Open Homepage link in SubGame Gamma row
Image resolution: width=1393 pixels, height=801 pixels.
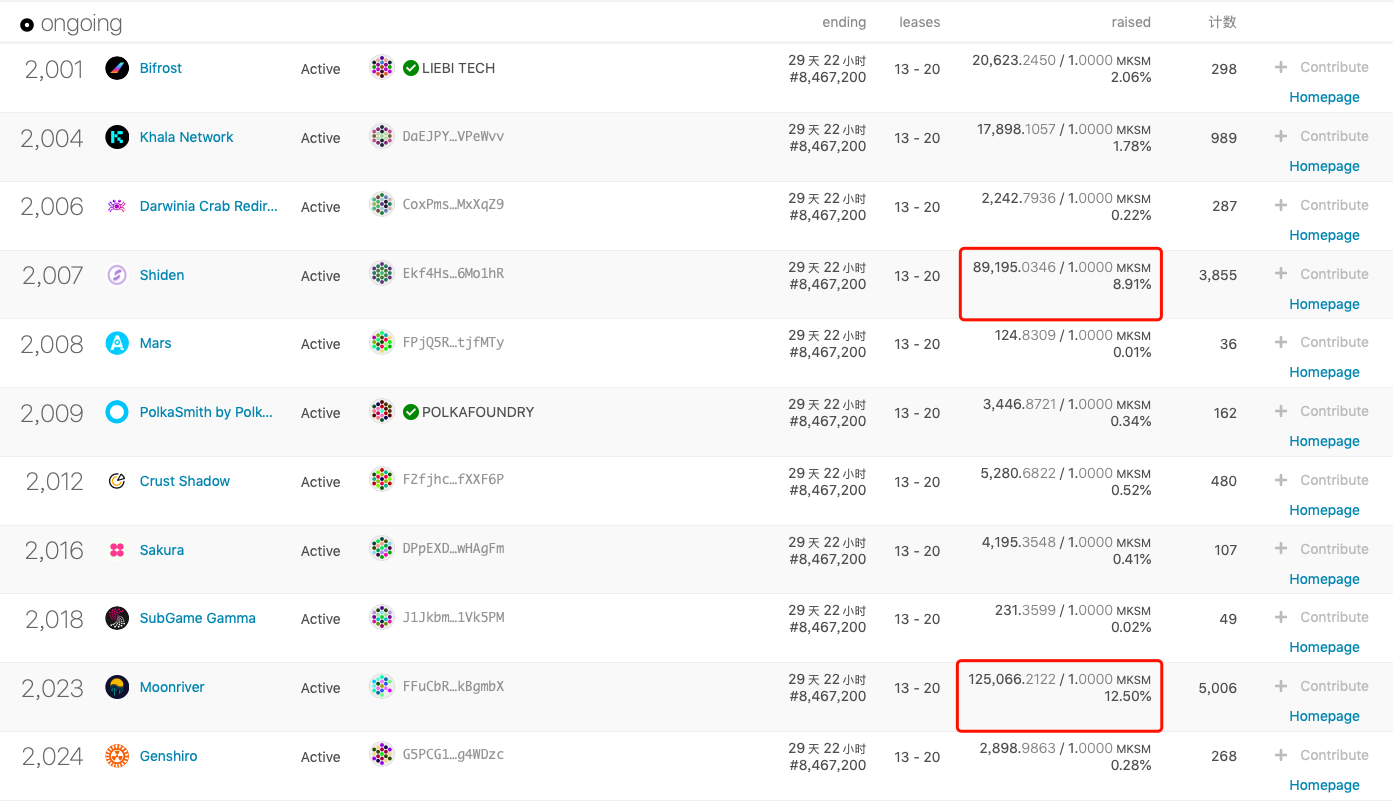(x=1324, y=647)
